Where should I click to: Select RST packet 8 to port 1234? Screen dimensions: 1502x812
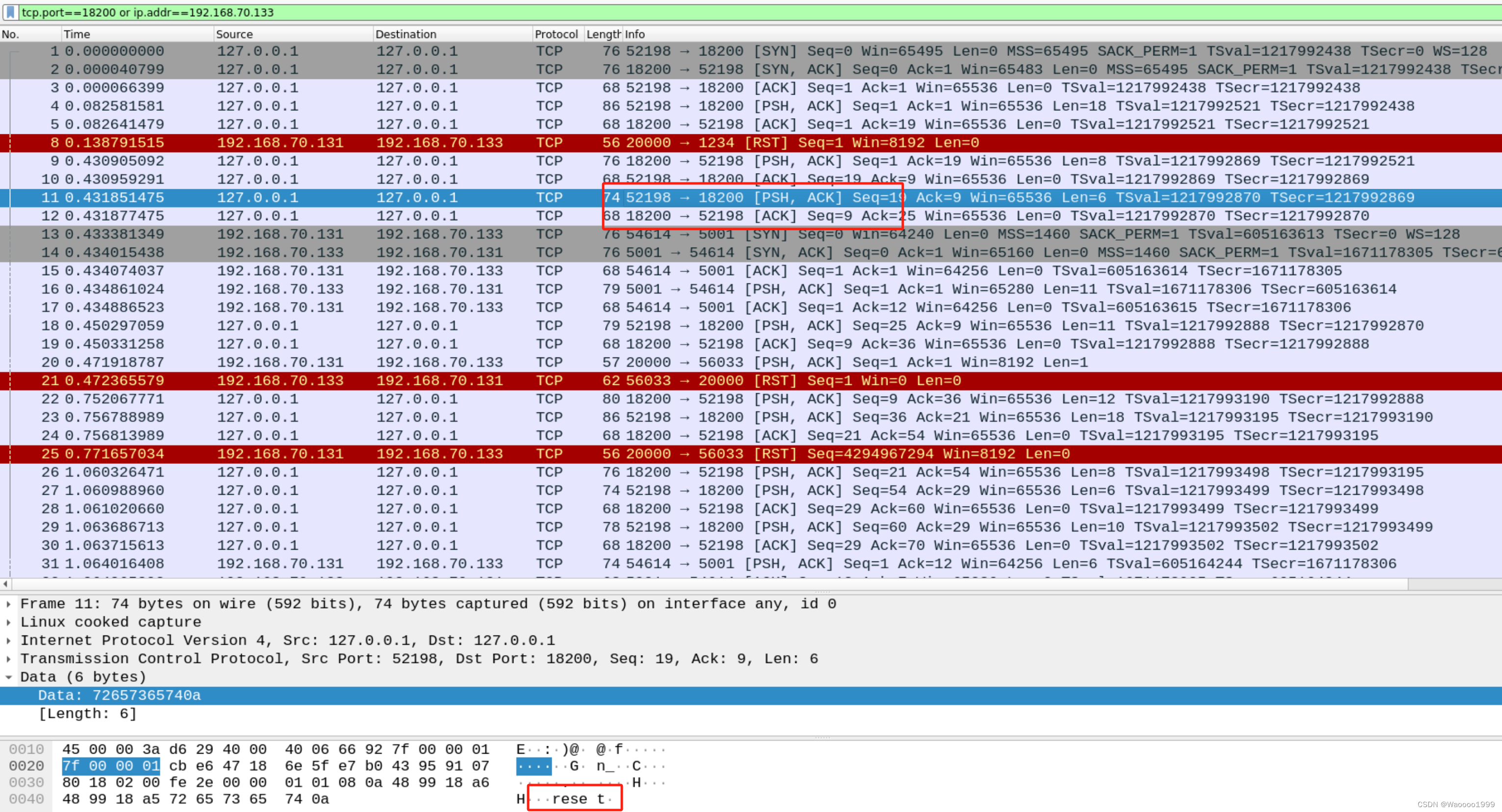751,143
